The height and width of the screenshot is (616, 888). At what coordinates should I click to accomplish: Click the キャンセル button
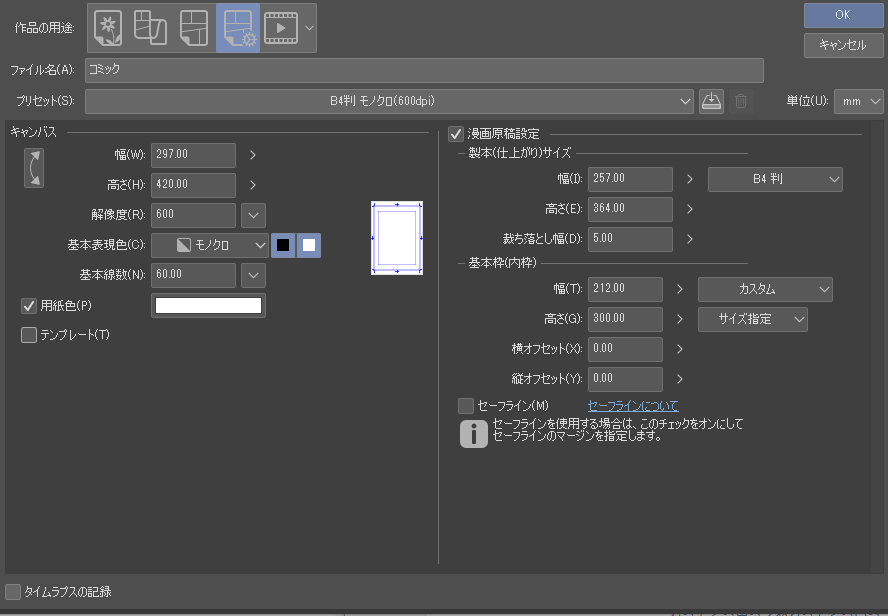pos(843,45)
